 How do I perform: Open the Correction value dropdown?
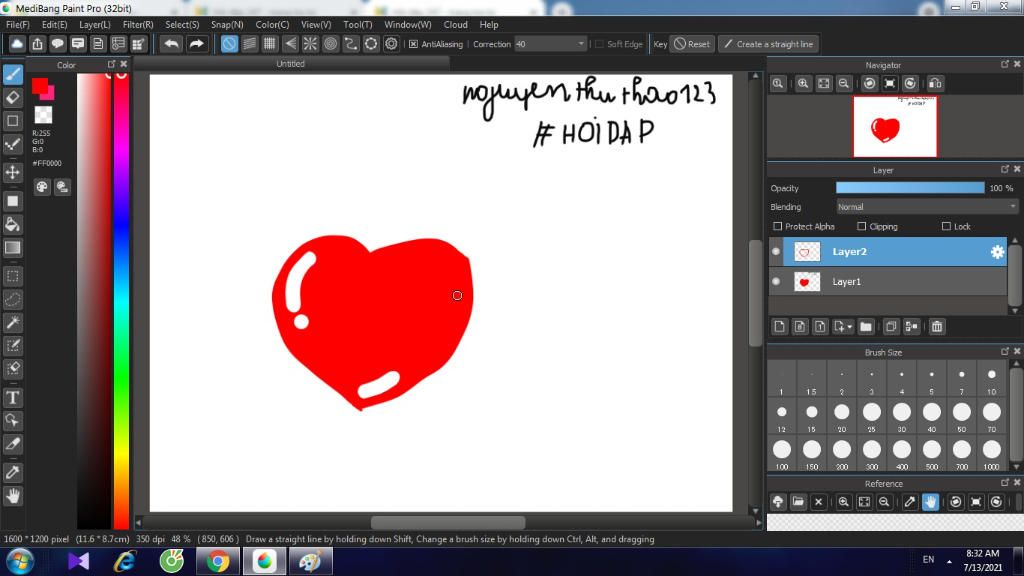pyautogui.click(x=581, y=44)
